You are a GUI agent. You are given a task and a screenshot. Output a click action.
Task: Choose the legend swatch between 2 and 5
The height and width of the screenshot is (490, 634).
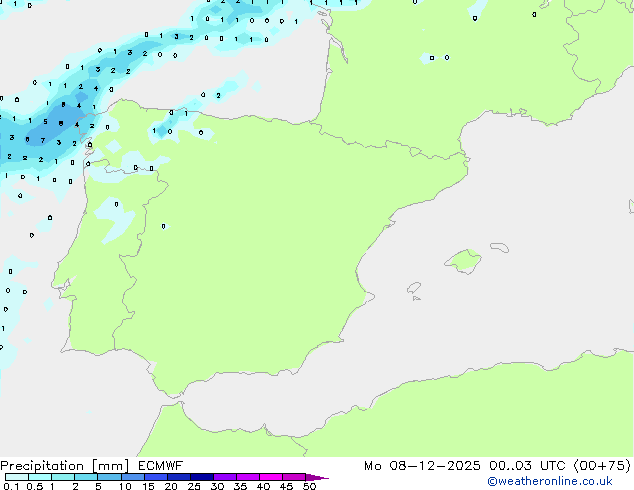click(86, 477)
